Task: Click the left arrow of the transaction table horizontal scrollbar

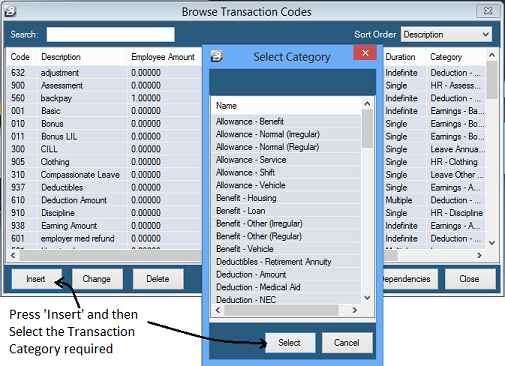Action: pyautogui.click(x=13, y=255)
